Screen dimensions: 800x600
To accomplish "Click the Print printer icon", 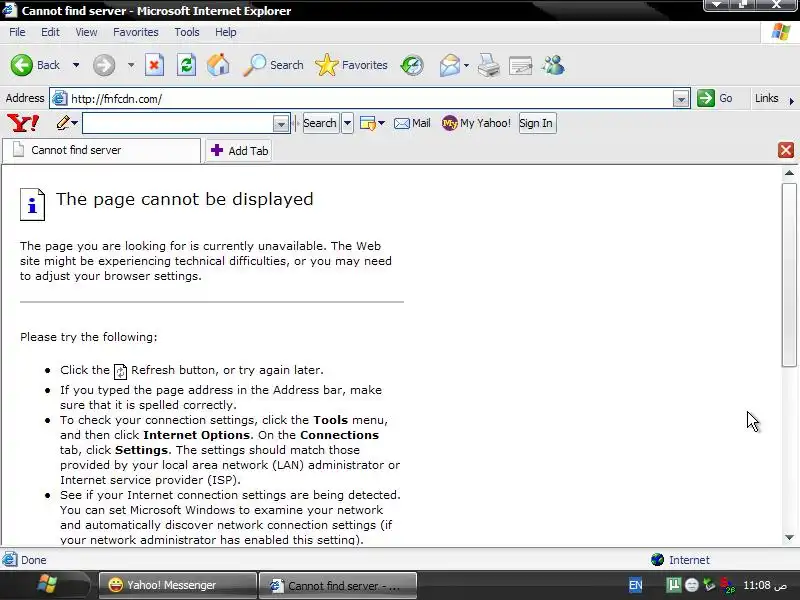I will click(x=488, y=65).
